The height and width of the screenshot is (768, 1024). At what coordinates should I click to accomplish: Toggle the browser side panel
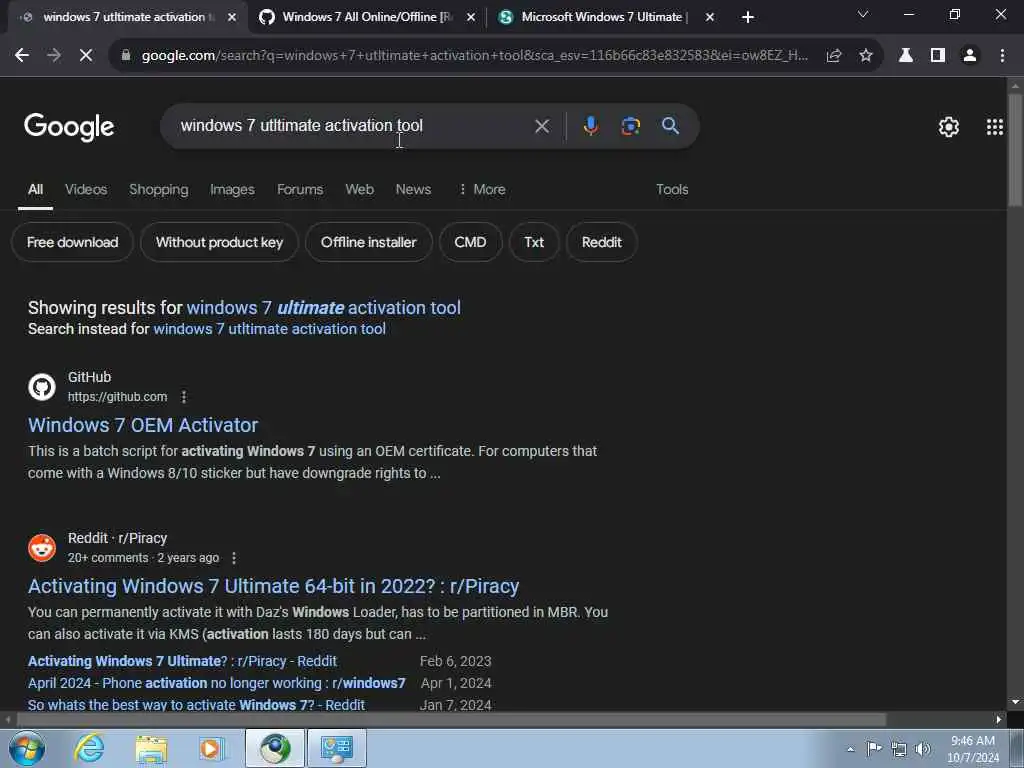pyautogui.click(x=938, y=56)
